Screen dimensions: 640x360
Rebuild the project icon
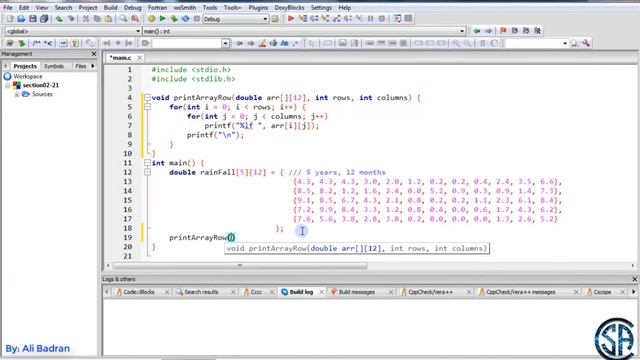(x=185, y=19)
